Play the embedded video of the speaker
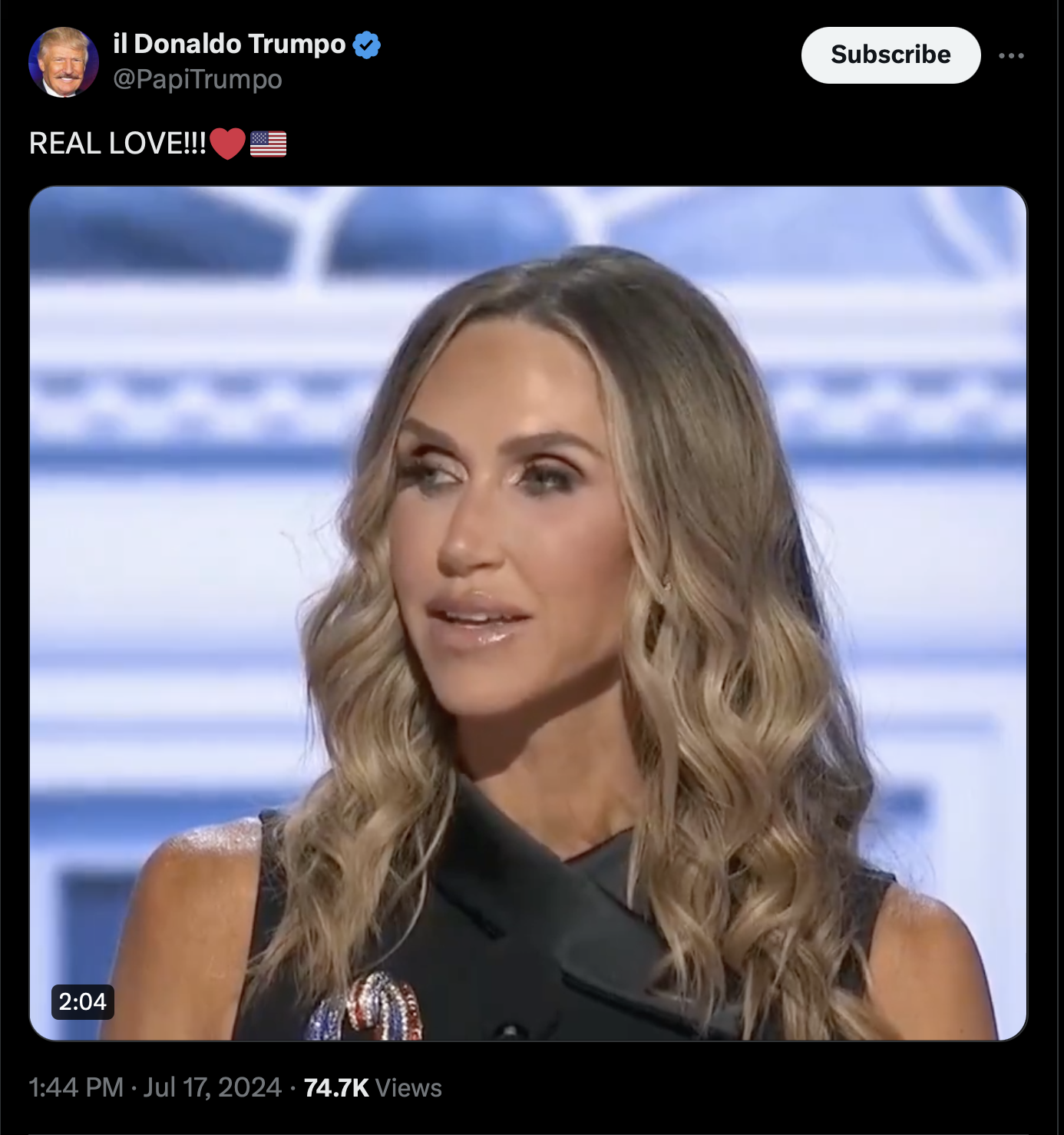 [528, 614]
